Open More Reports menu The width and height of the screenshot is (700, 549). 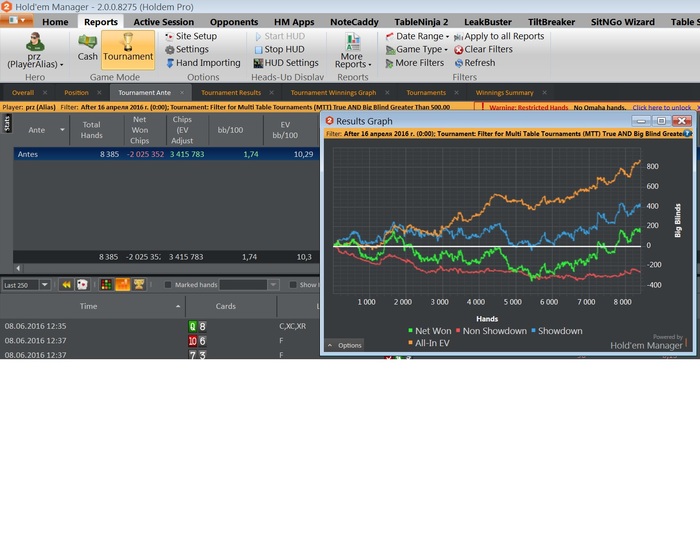tap(353, 50)
